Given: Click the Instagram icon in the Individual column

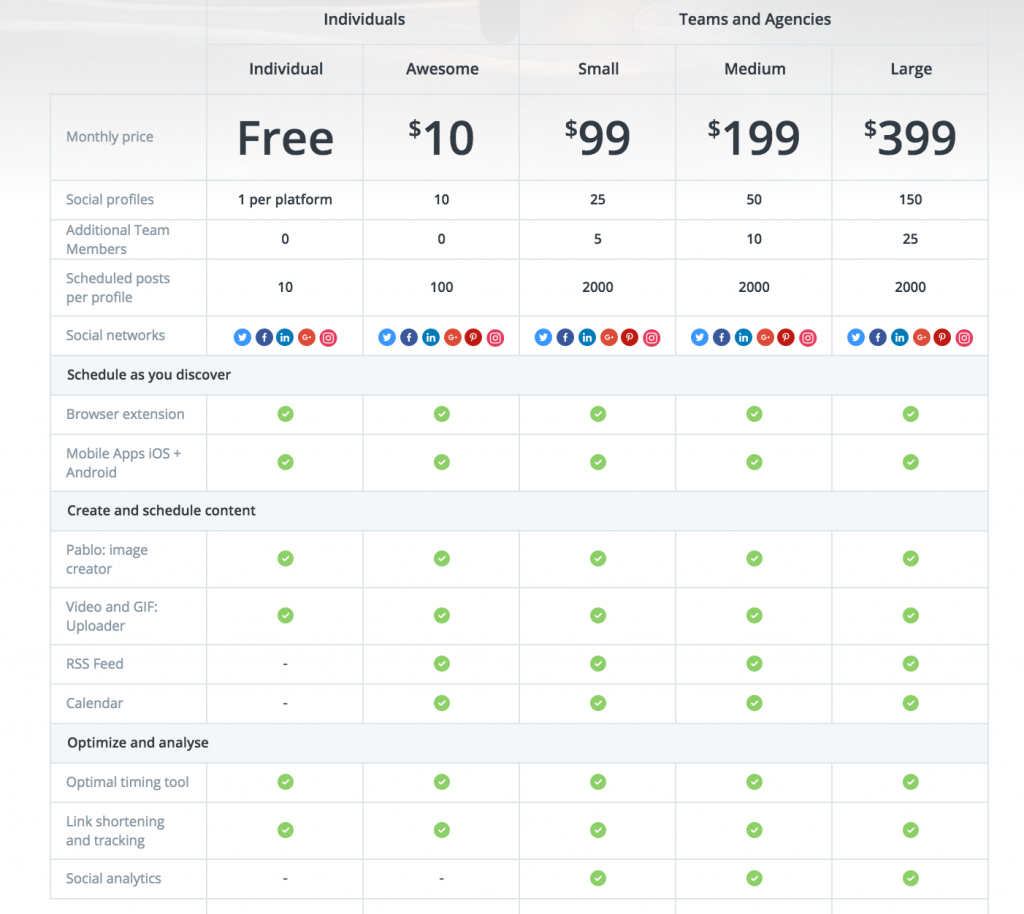Looking at the screenshot, I should coord(329,338).
